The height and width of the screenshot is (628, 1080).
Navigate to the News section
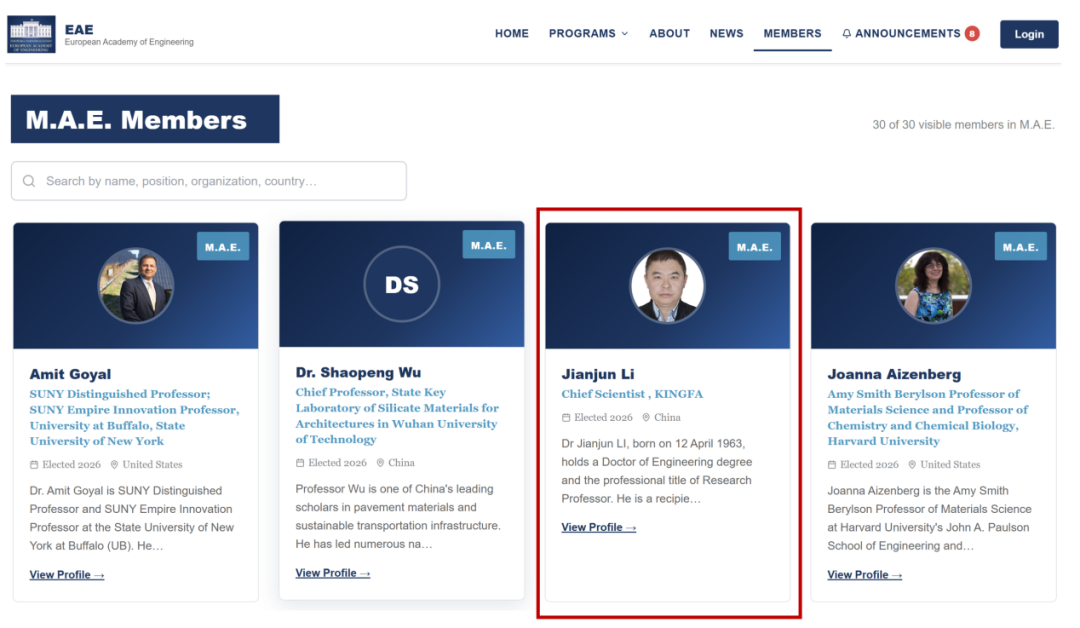click(727, 34)
